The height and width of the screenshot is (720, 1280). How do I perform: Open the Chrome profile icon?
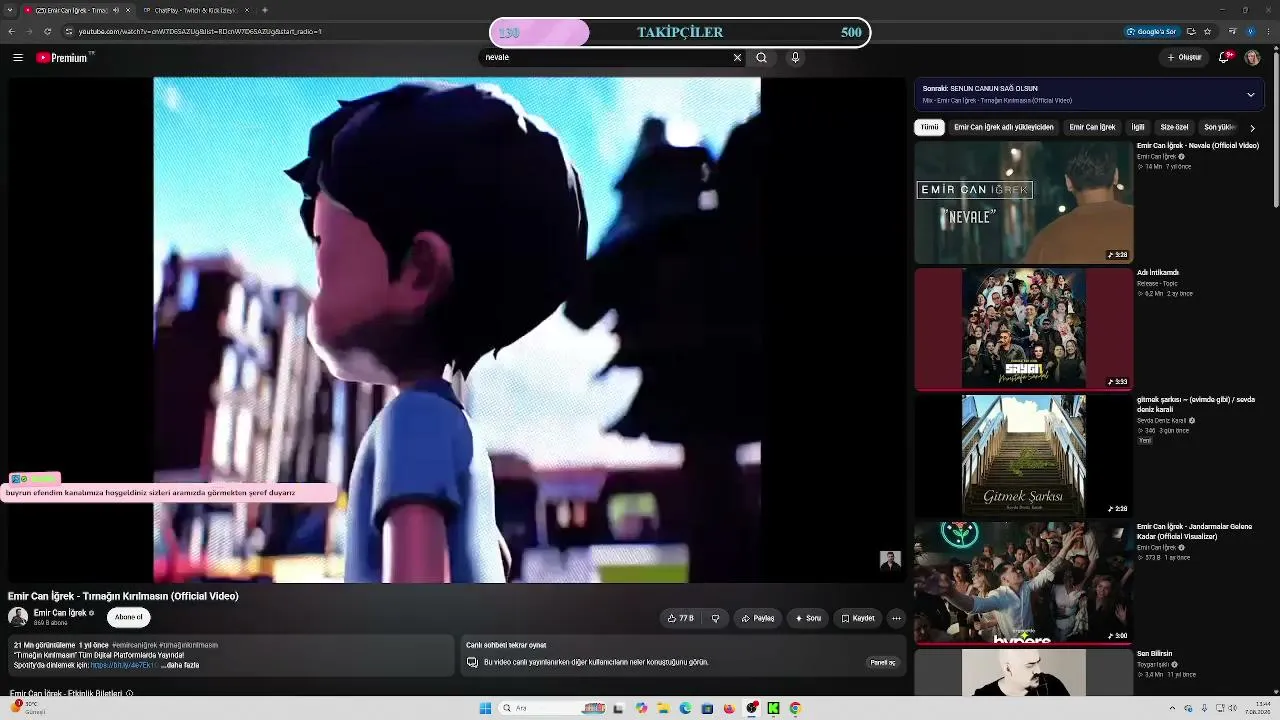(x=1251, y=31)
